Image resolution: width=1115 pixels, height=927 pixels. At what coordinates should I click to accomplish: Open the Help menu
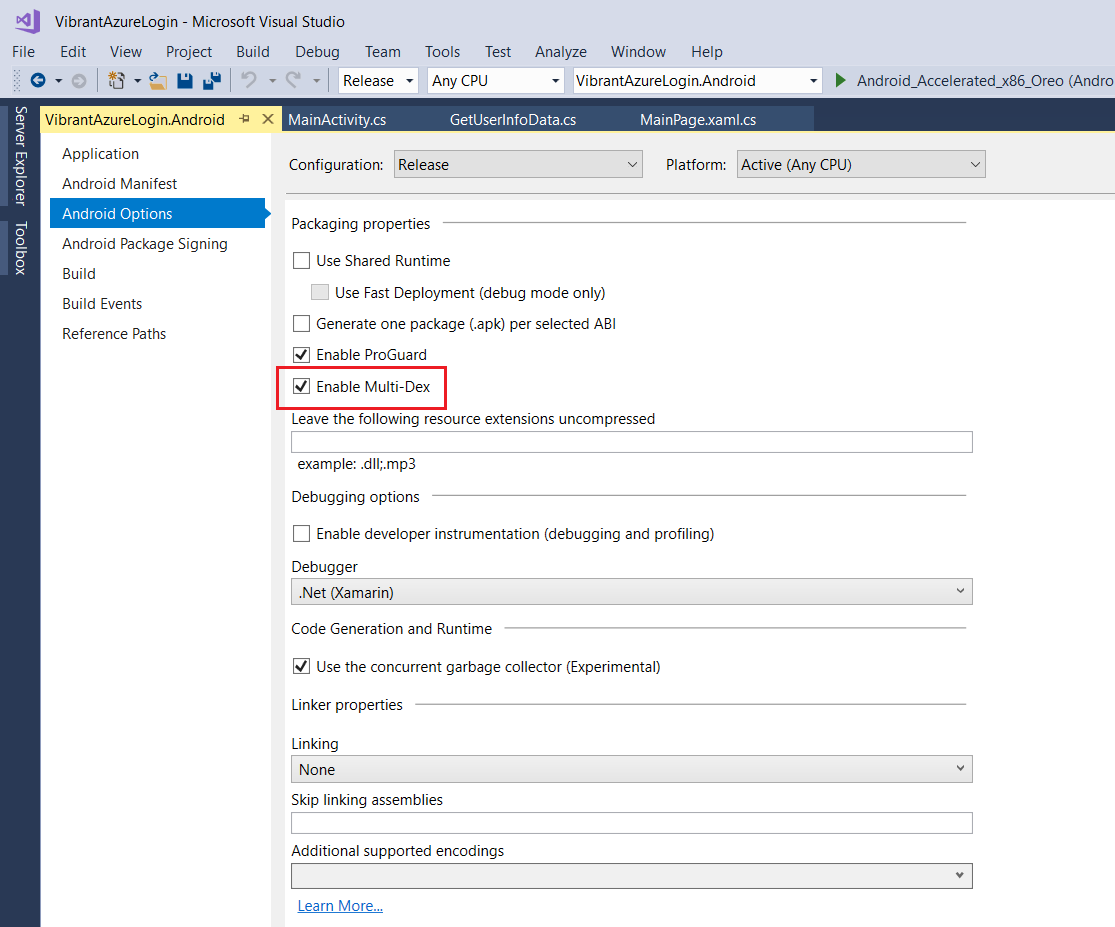pos(706,52)
